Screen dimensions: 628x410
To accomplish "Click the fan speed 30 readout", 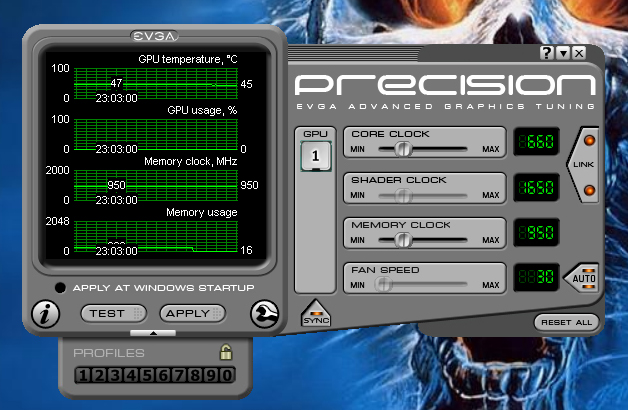I will (x=536, y=277).
